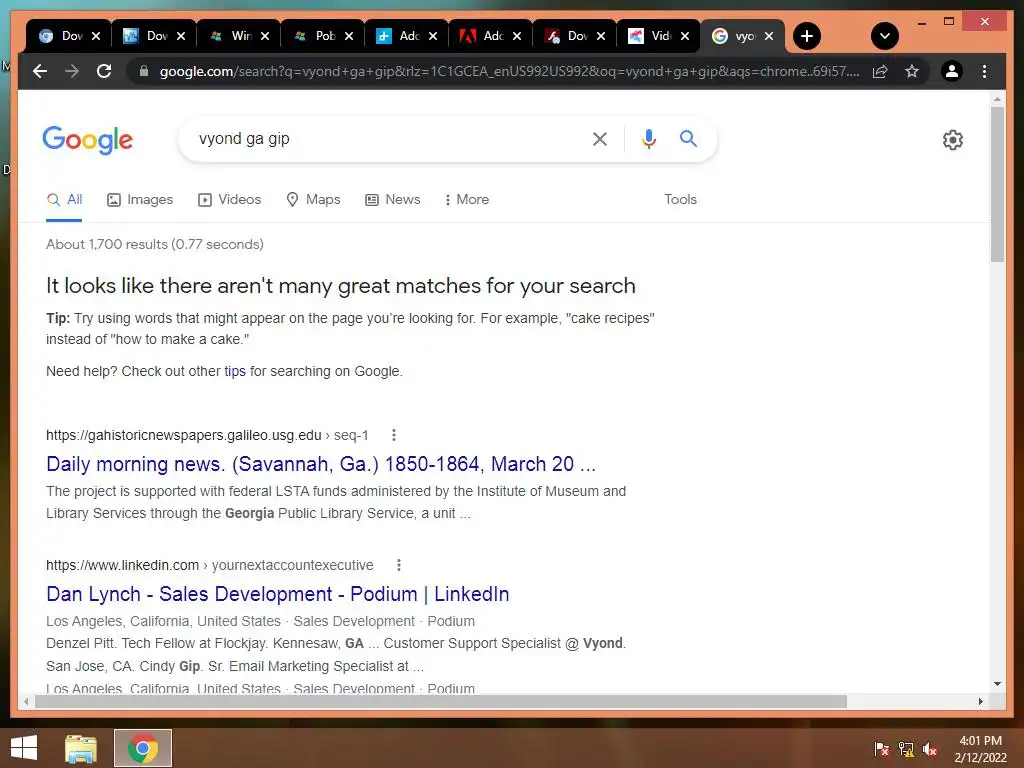Go back to previous page

40,71
